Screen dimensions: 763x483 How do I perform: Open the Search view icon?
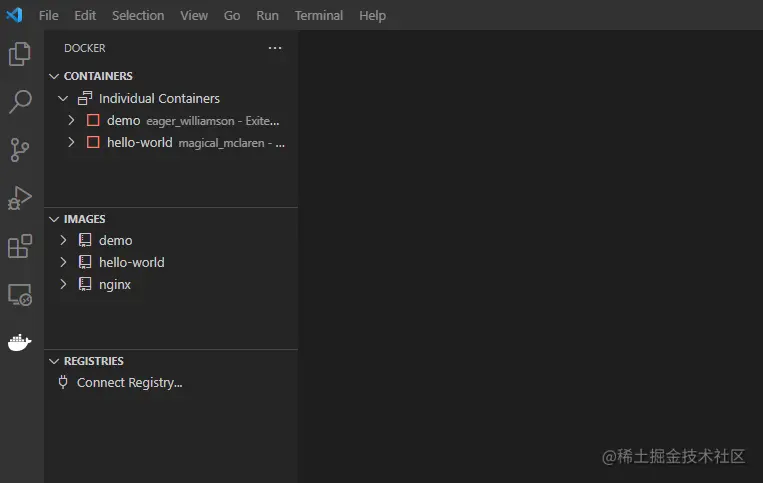point(20,102)
